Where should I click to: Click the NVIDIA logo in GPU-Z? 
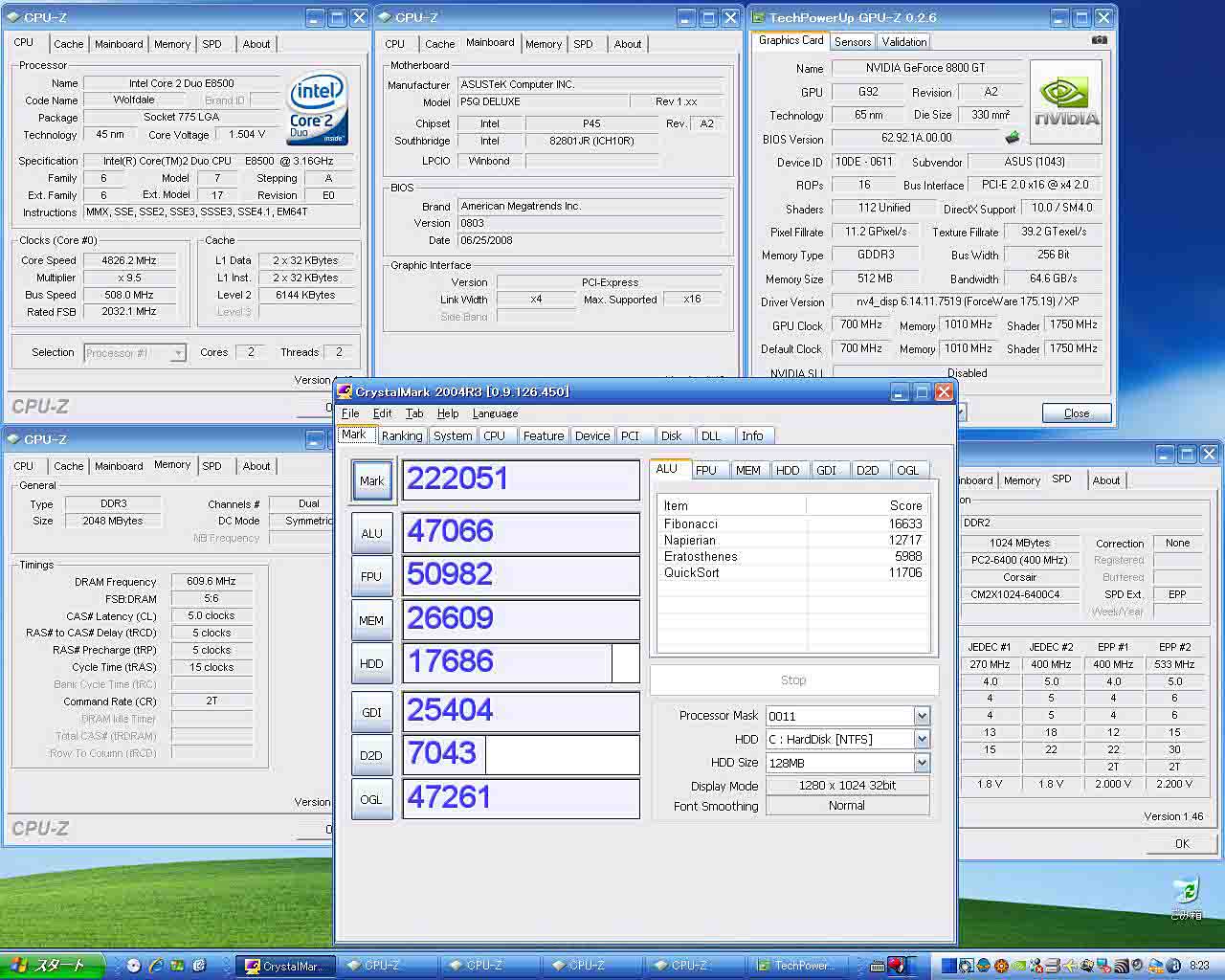[1066, 102]
